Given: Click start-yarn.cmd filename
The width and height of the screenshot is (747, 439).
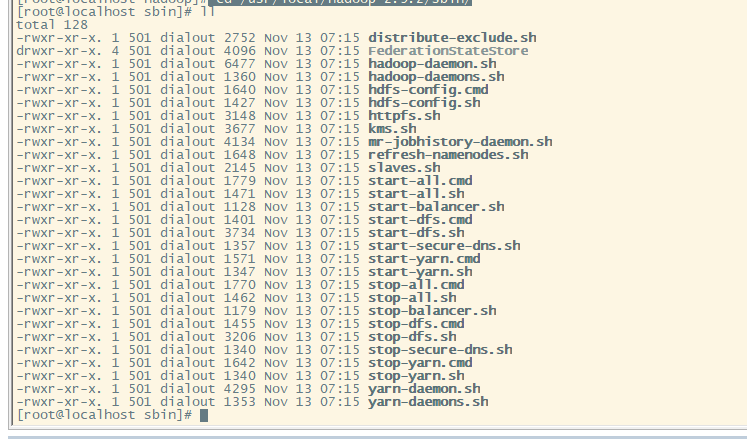Looking at the screenshot, I should [424, 258].
